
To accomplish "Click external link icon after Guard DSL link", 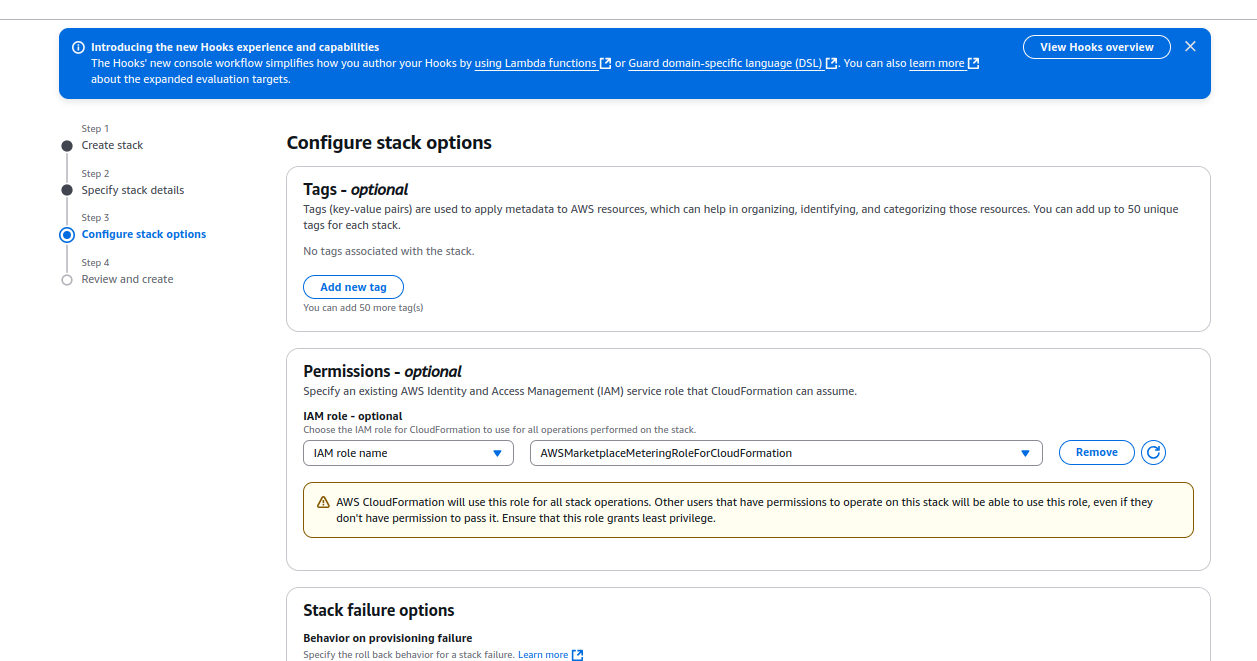I will point(832,63).
